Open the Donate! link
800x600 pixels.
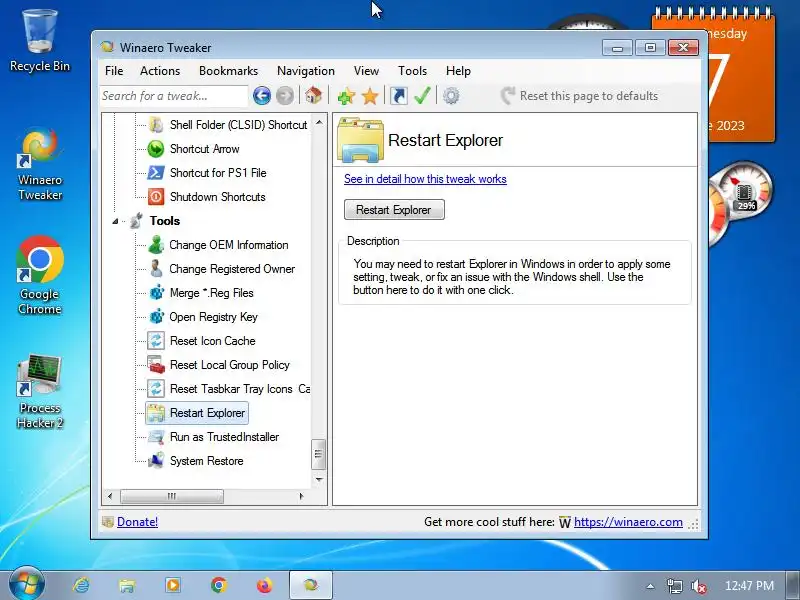click(x=137, y=521)
